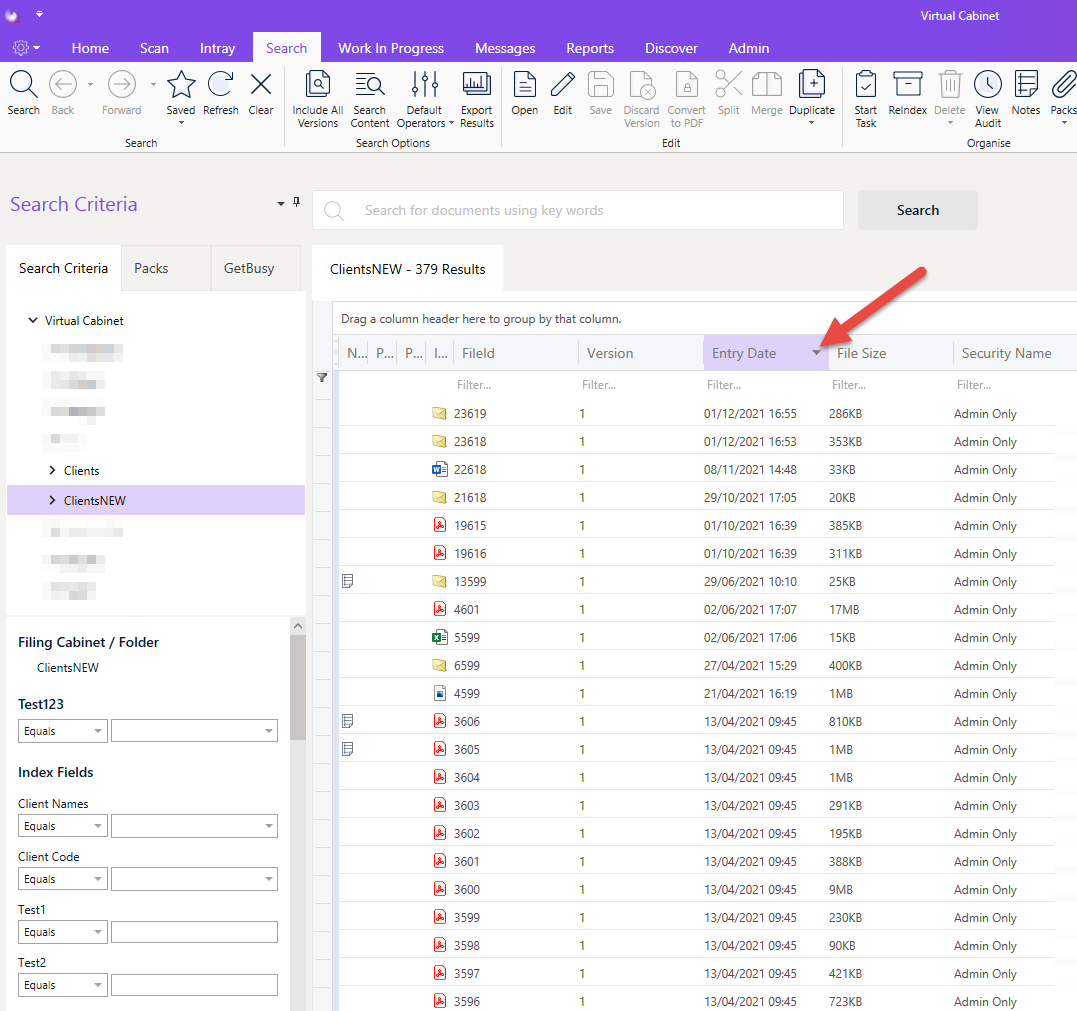Viewport: 1077px width, 1011px height.
Task: Click the Search button beside keyword box
Action: 918,210
